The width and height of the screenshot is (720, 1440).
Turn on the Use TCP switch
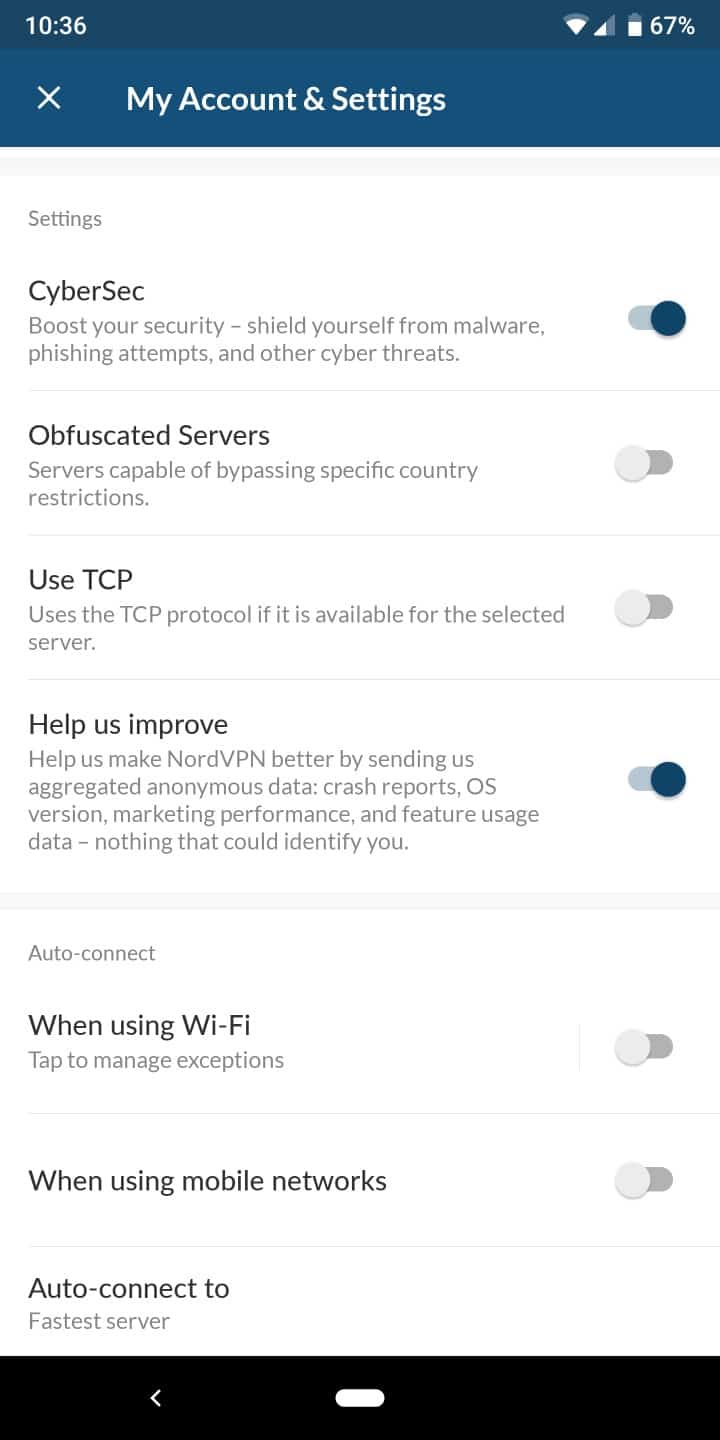(644, 608)
